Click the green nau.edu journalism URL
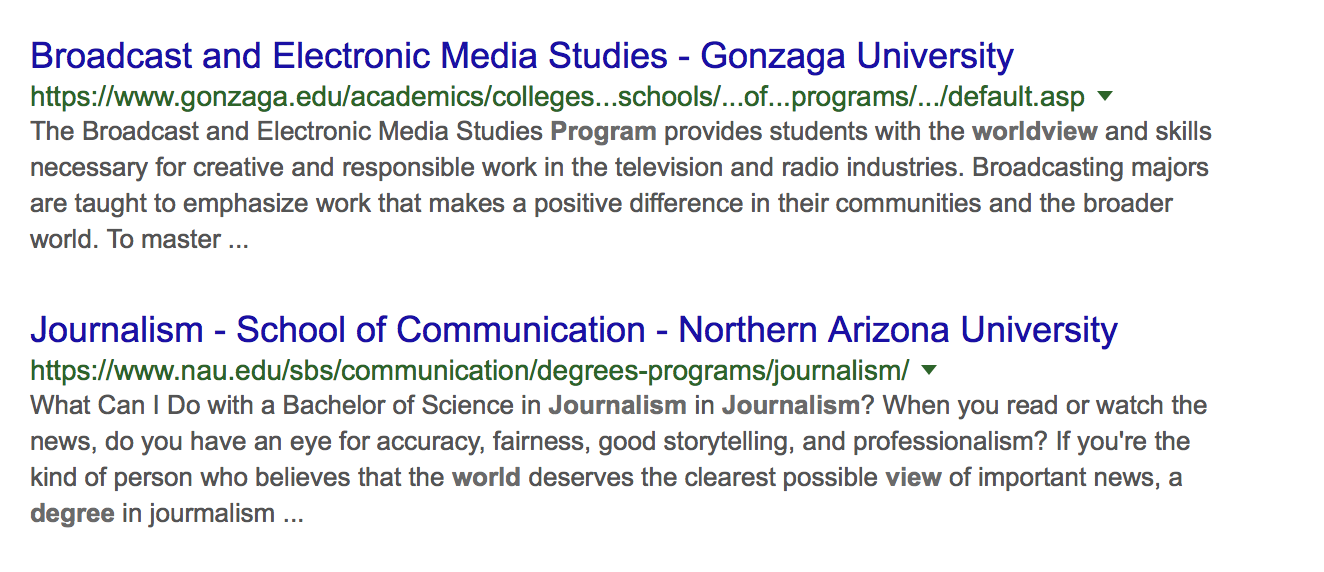1324x572 pixels. click(x=469, y=371)
